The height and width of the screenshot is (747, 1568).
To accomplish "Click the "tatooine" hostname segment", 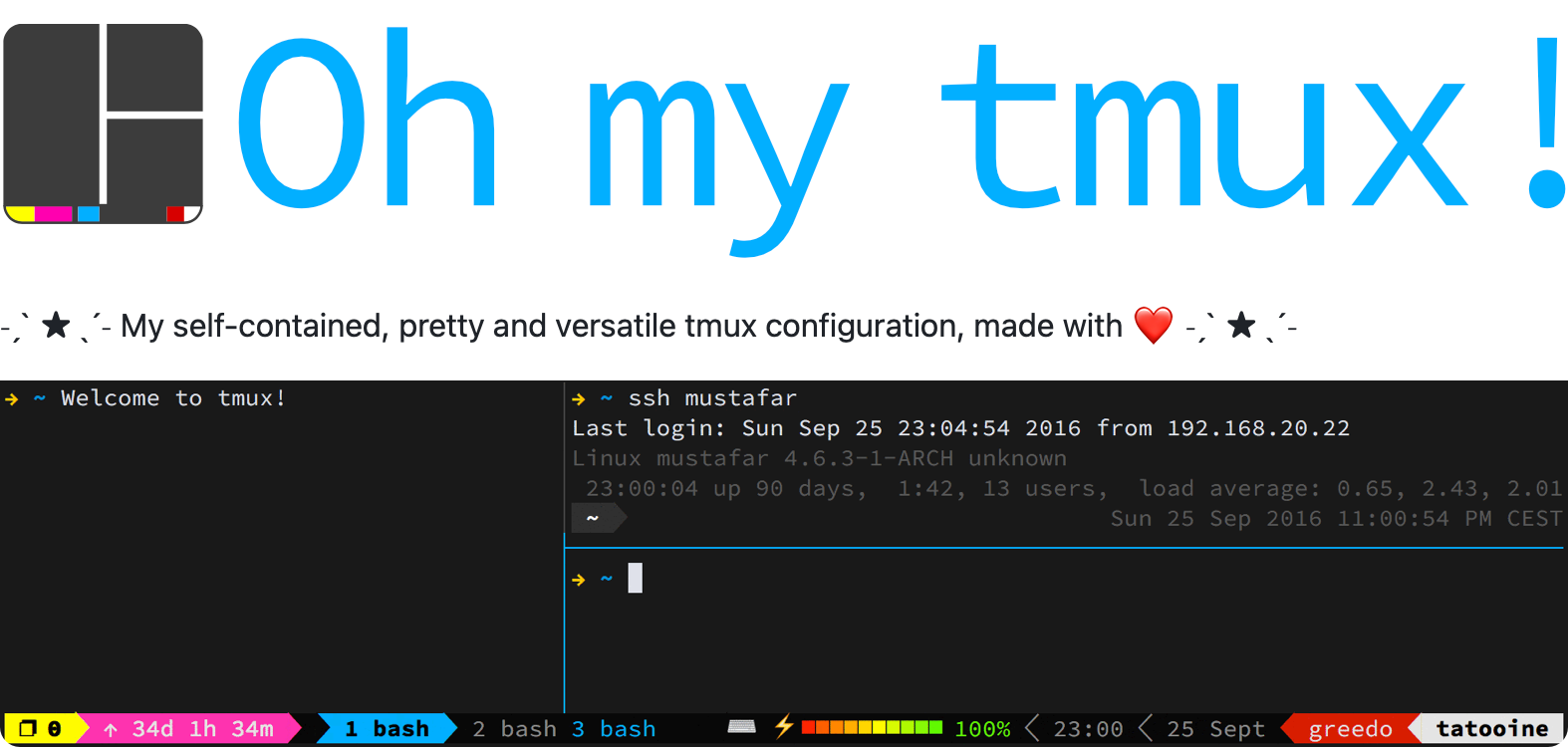I will point(1491,729).
